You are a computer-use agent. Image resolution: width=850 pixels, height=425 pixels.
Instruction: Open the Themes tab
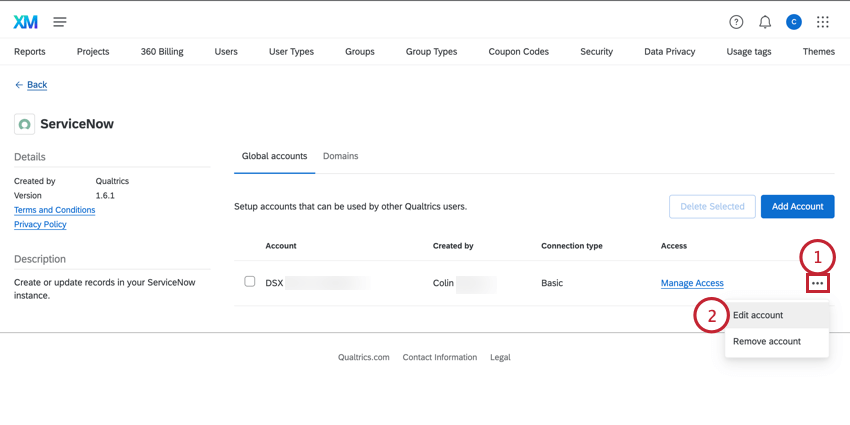coord(819,51)
